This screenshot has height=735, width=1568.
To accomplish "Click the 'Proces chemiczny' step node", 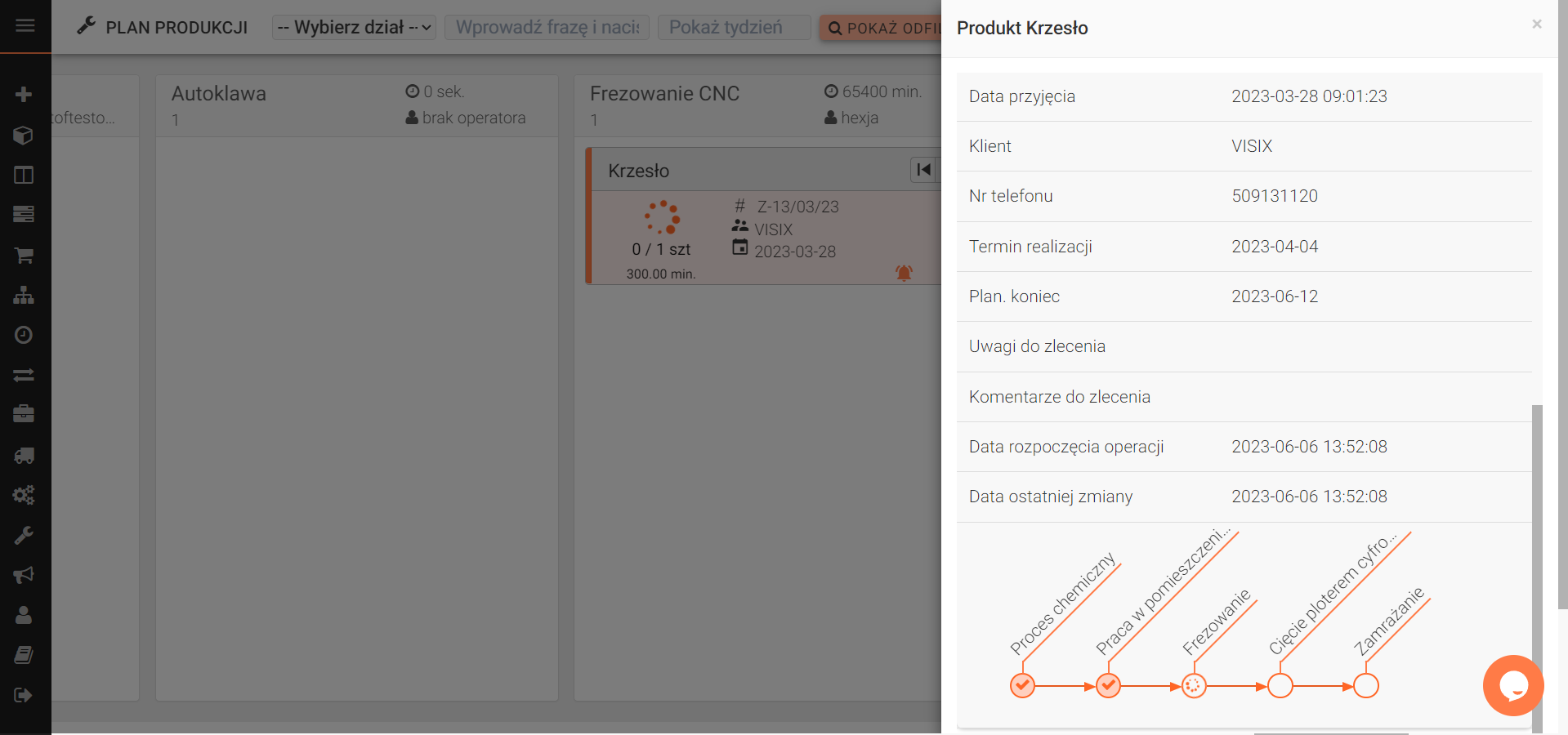I will [1022, 686].
